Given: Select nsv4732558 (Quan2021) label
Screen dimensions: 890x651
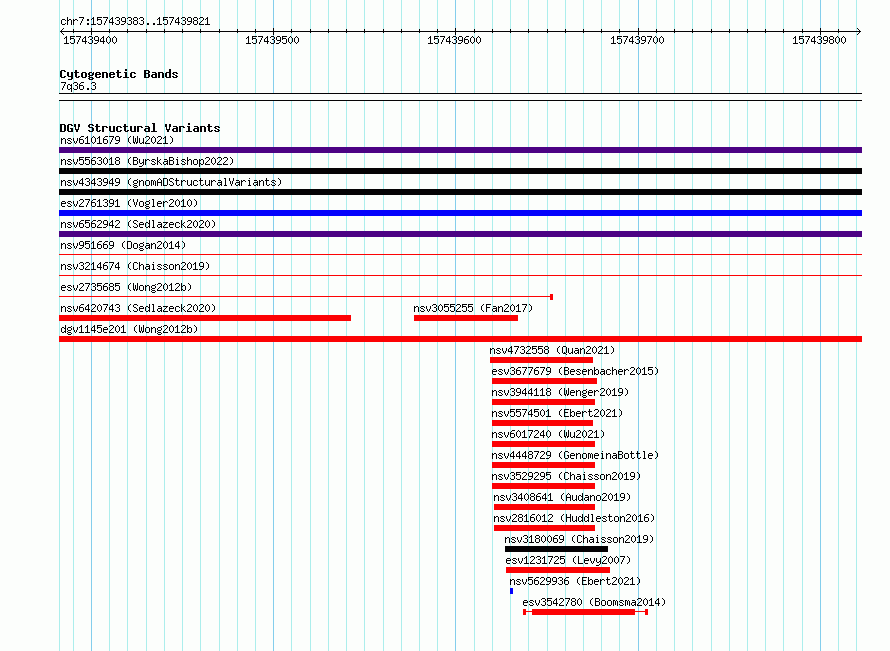Looking at the screenshot, I should pos(552,350).
